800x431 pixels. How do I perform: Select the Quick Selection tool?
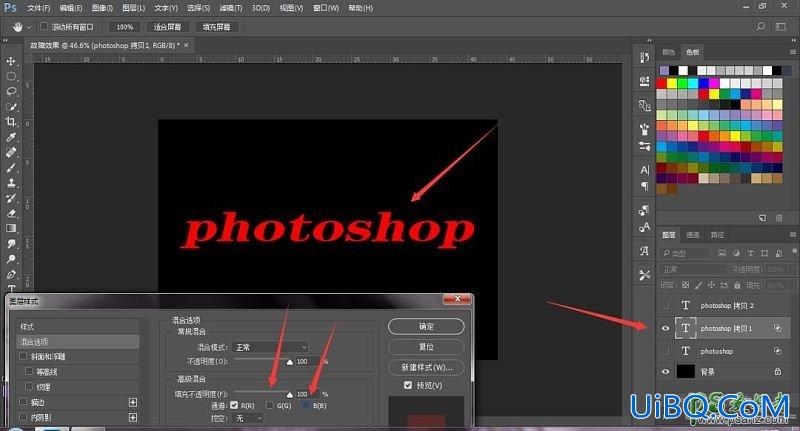tap(11, 107)
